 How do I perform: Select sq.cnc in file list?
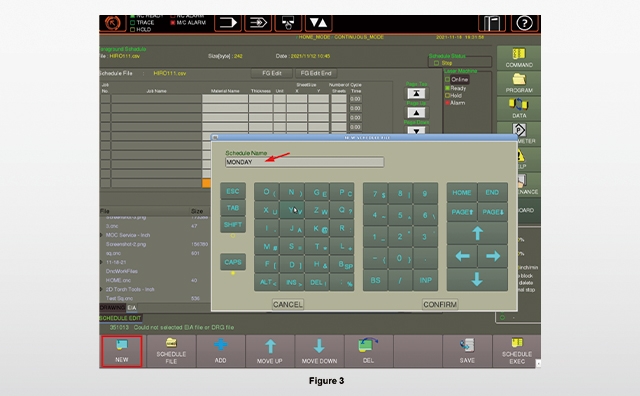112,253
